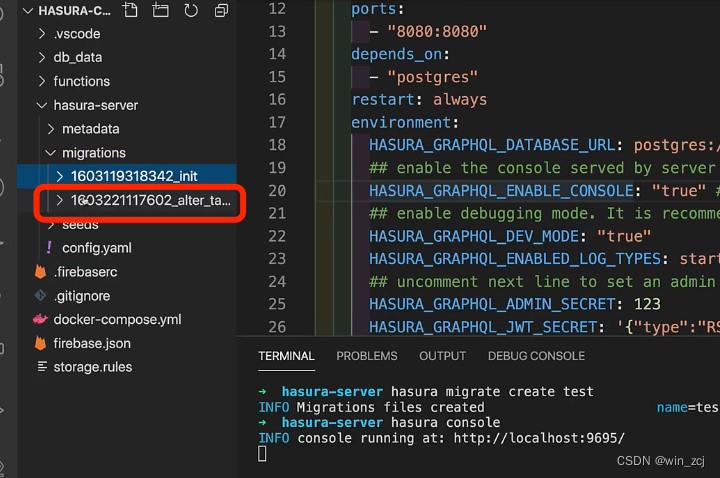Click the New Folder icon in explorer header

(x=160, y=10)
